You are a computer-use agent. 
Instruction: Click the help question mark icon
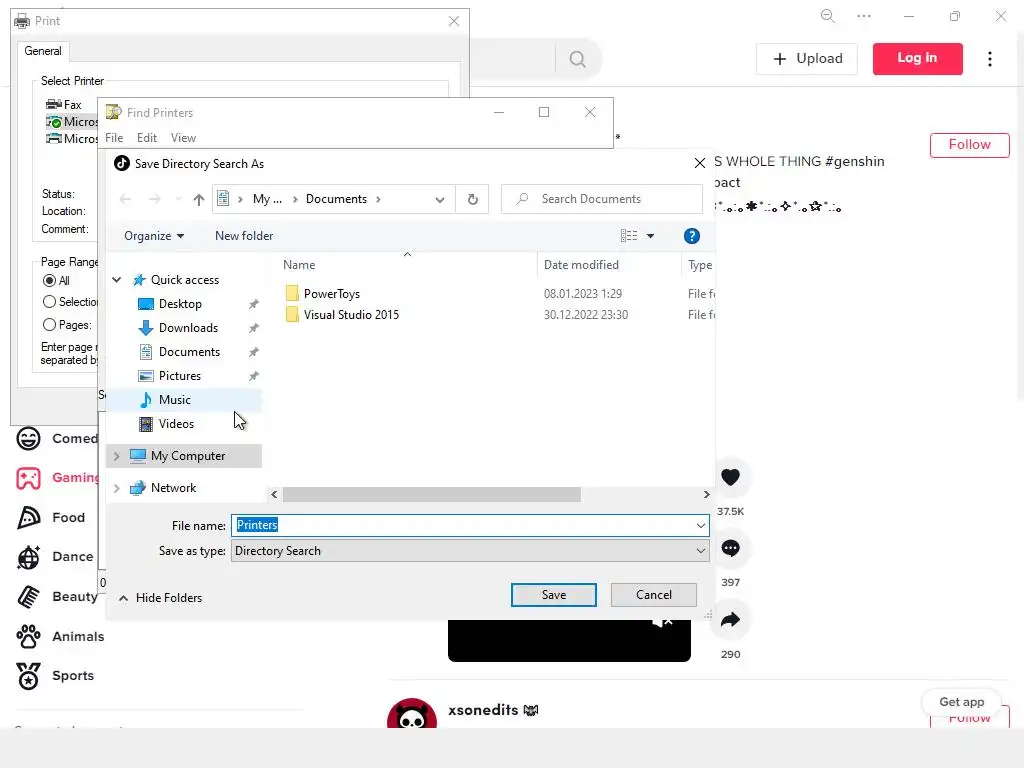click(692, 236)
